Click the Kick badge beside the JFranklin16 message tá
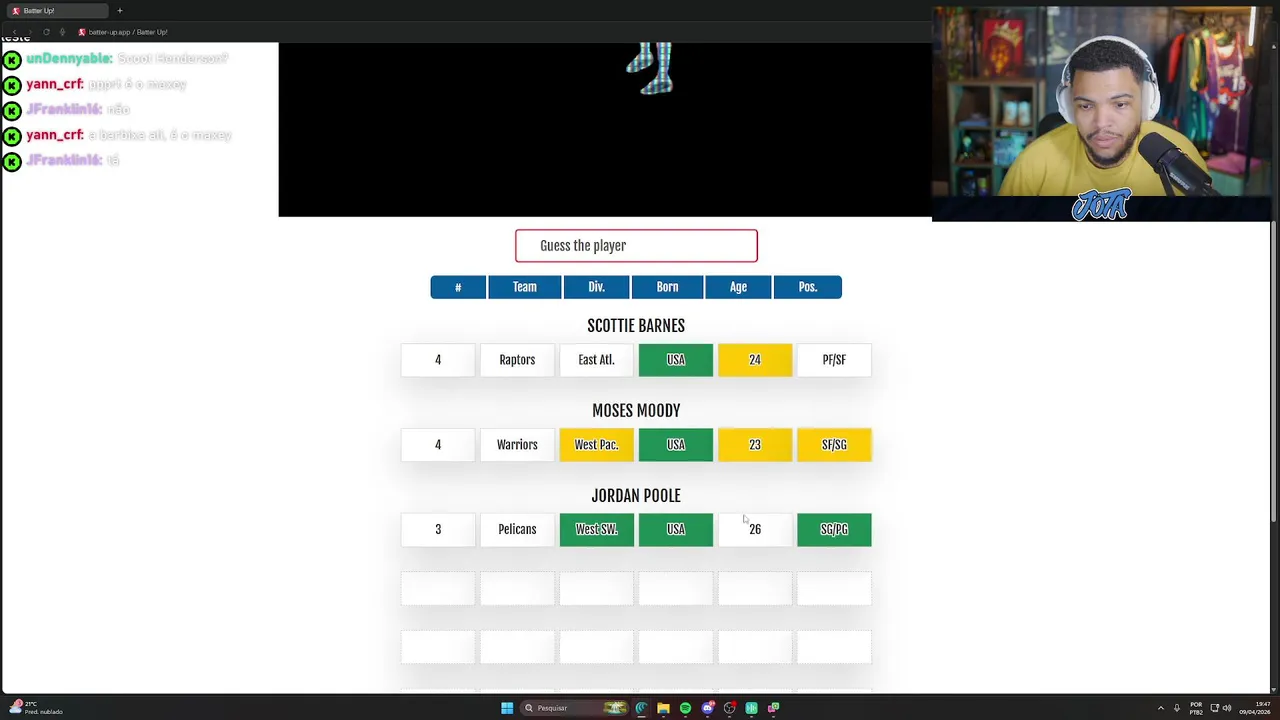 coord(12,161)
